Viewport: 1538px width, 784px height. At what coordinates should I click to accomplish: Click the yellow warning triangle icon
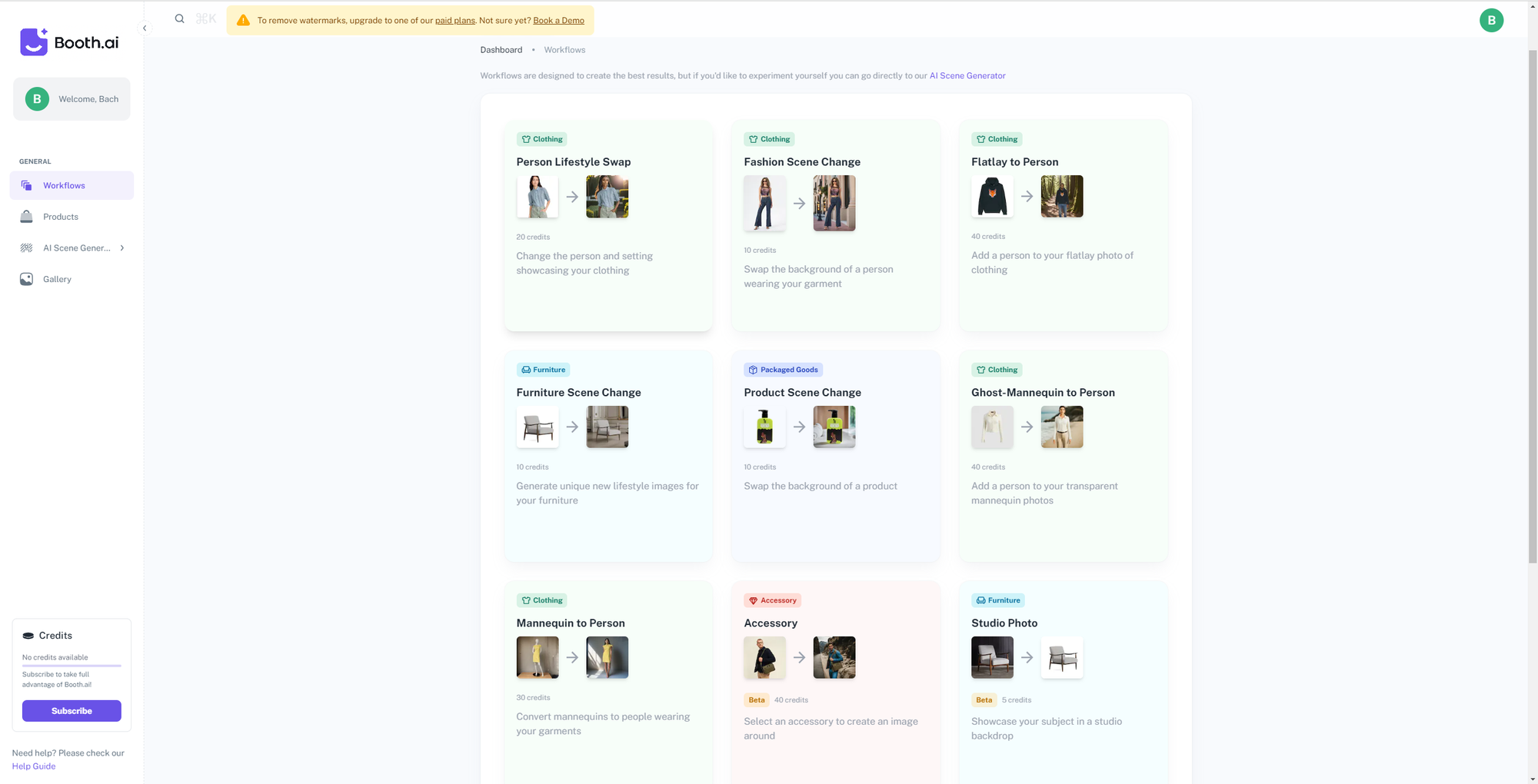tap(243, 21)
